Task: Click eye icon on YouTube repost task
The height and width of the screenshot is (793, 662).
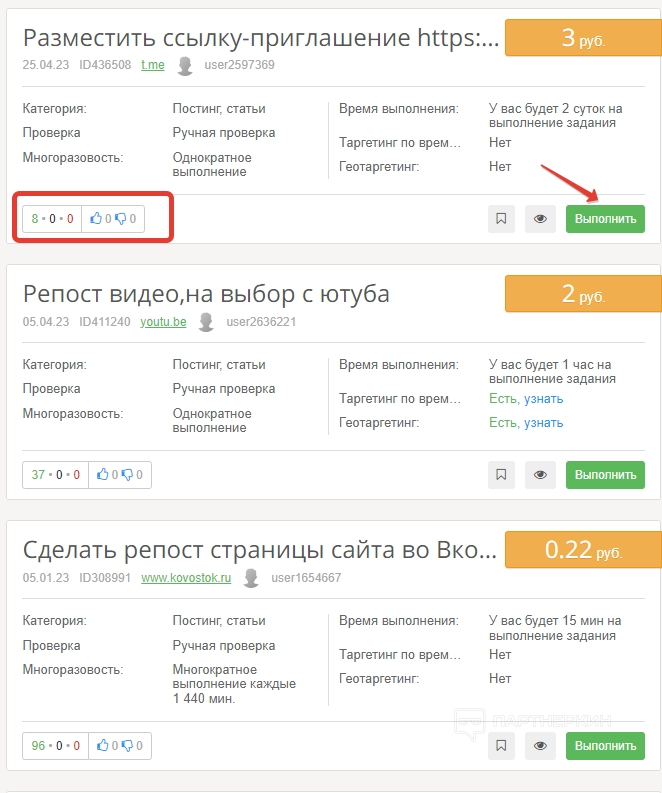Action: click(x=540, y=475)
